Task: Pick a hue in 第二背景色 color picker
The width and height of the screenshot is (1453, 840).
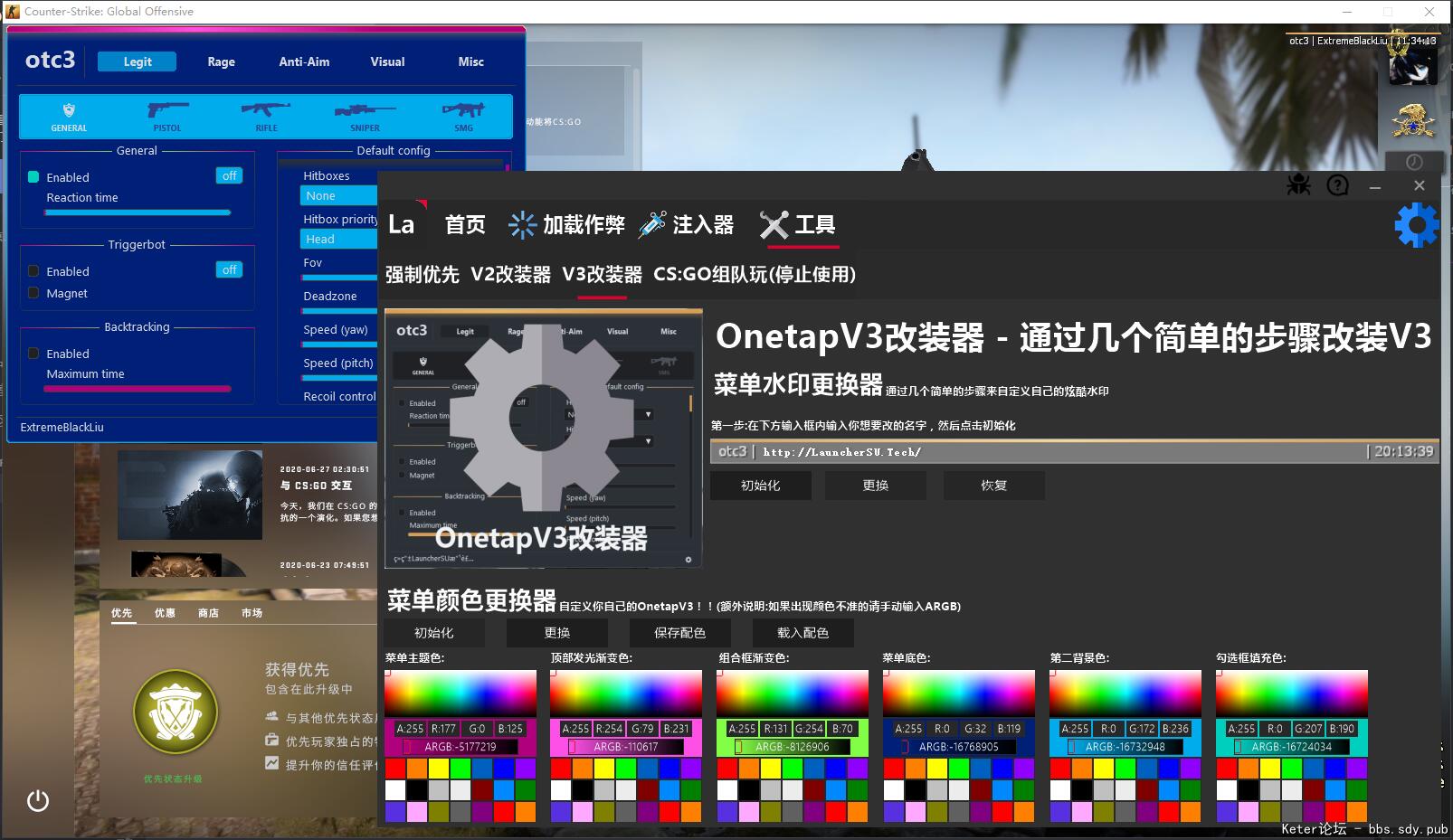Action: [x=1125, y=694]
